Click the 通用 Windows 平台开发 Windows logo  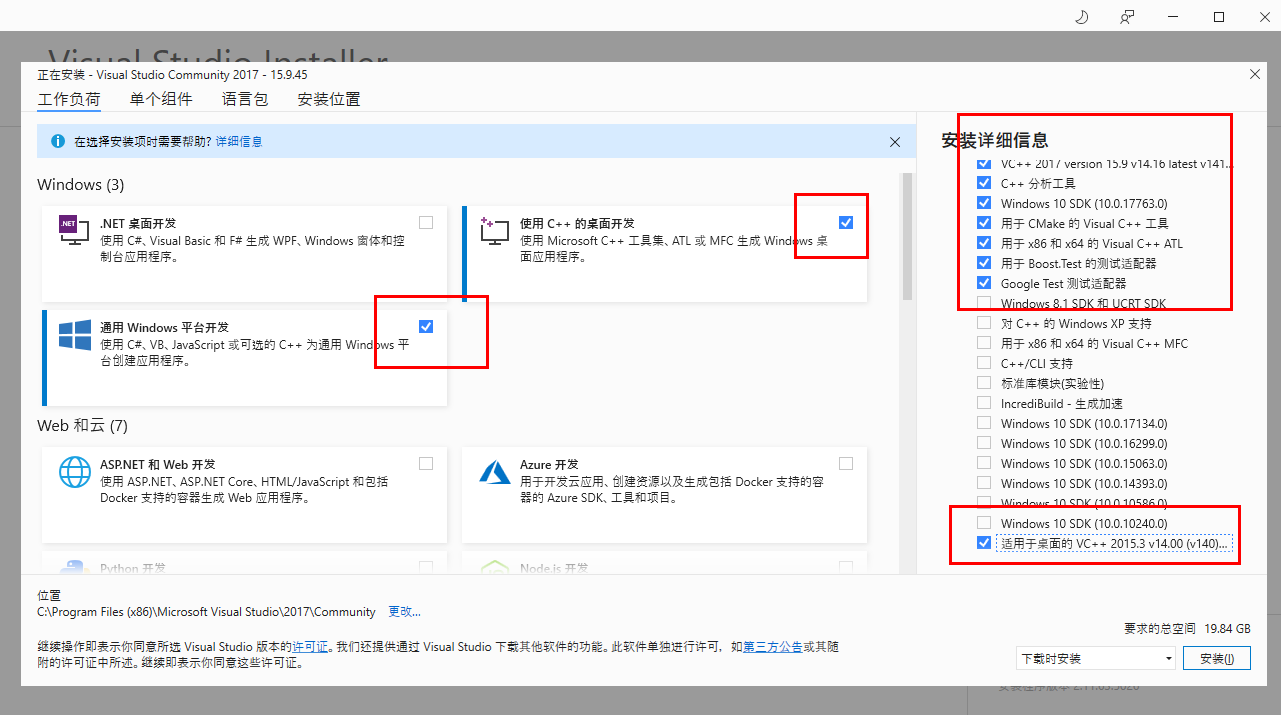[x=75, y=336]
